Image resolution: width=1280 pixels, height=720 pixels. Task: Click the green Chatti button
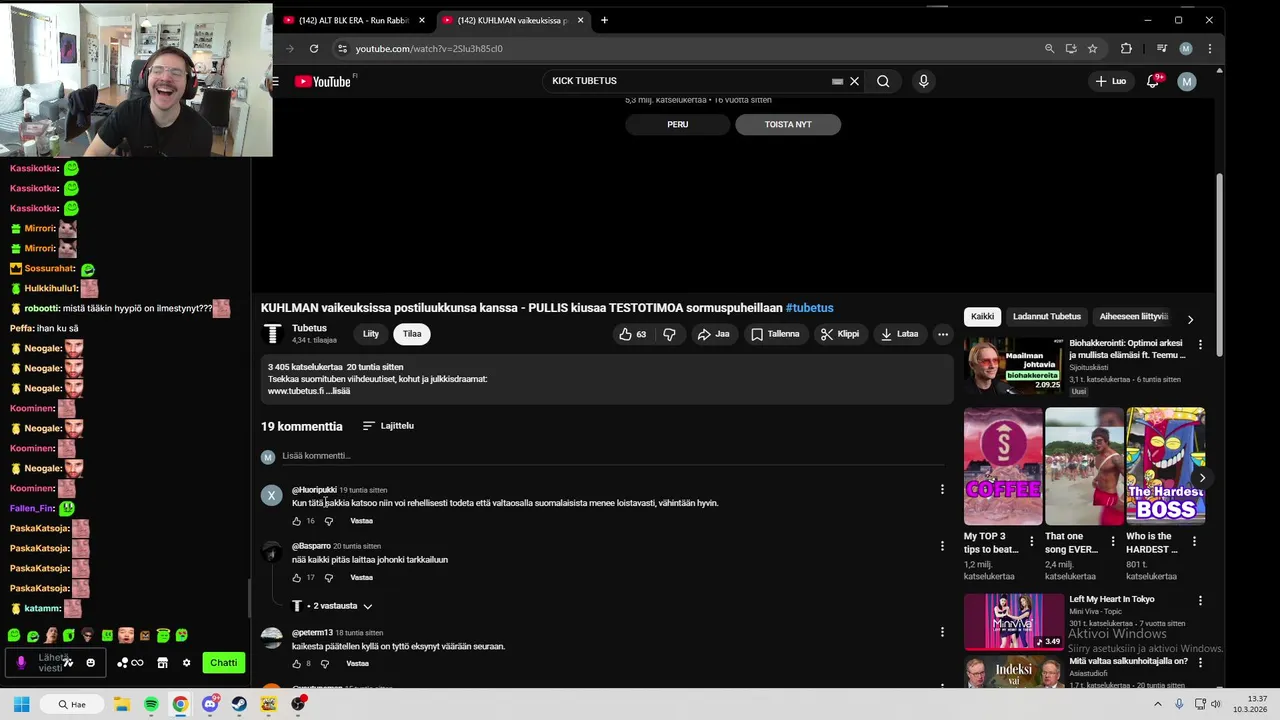click(x=224, y=662)
